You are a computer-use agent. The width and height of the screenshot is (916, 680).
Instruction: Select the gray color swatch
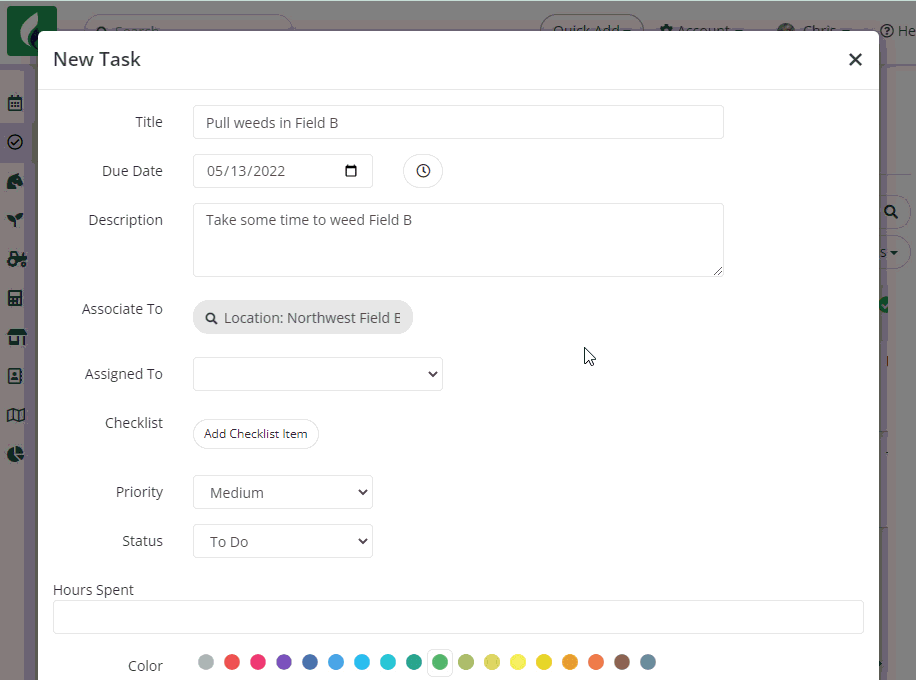[x=206, y=662]
